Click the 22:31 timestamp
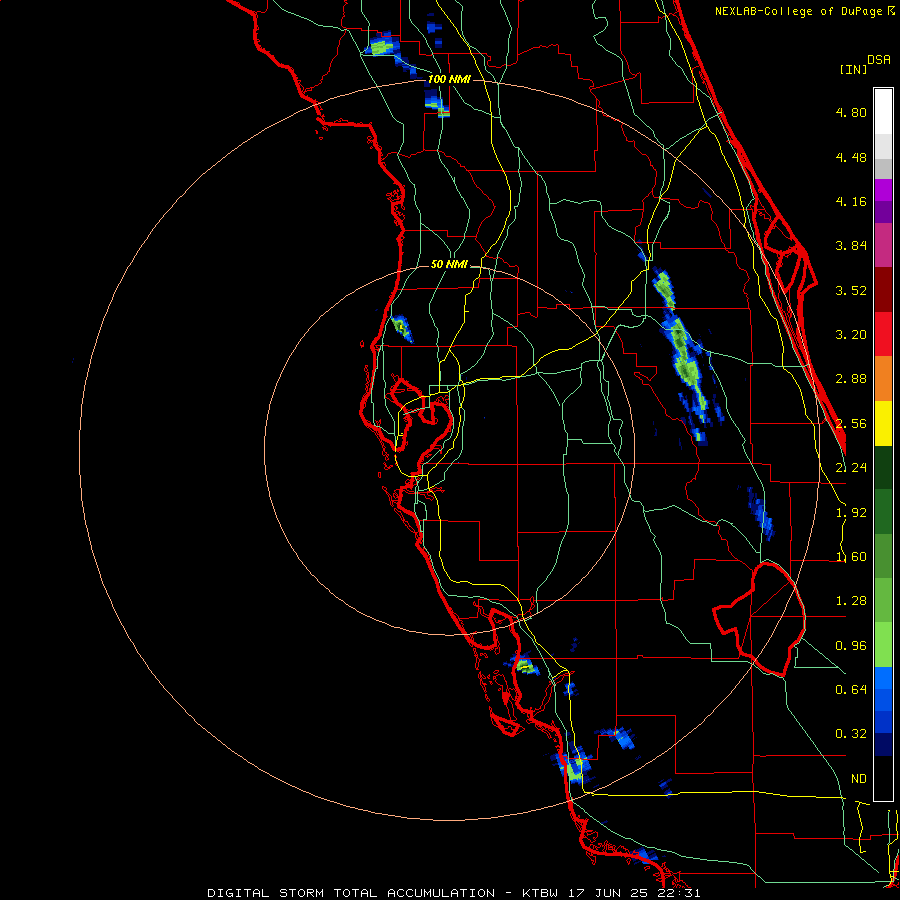Image resolution: width=900 pixels, height=900 pixels. pos(680,893)
